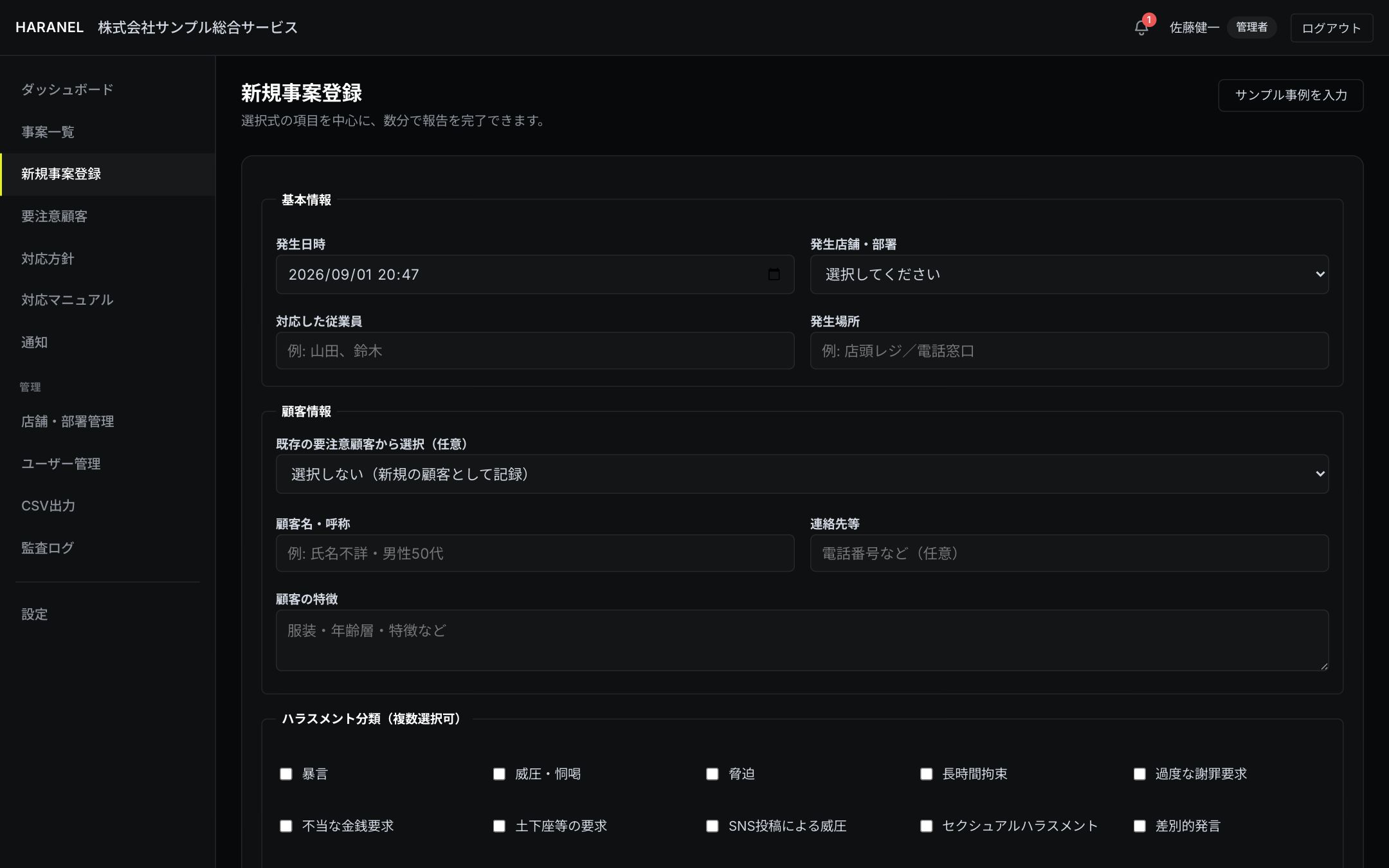Open the calendar picker in 発生日時 field
The height and width of the screenshot is (868, 1389).
774,275
